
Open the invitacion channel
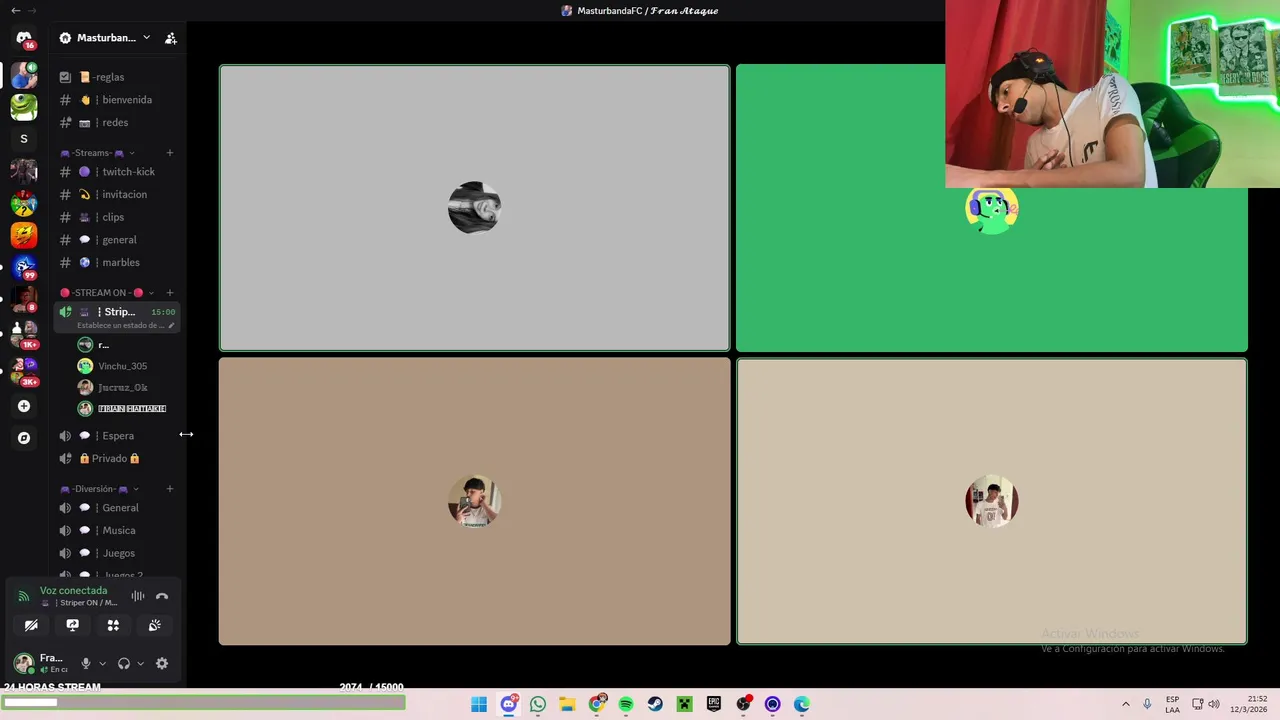pos(117,194)
